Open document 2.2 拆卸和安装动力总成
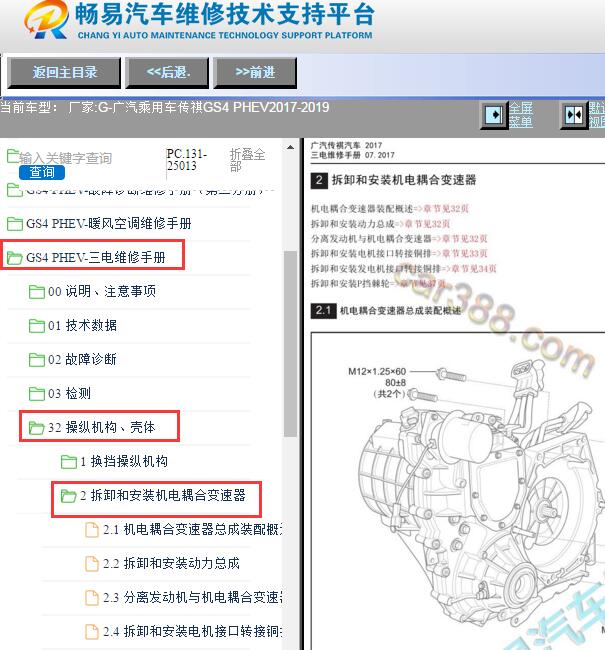Image resolution: width=605 pixels, height=650 pixels. [x=171, y=563]
